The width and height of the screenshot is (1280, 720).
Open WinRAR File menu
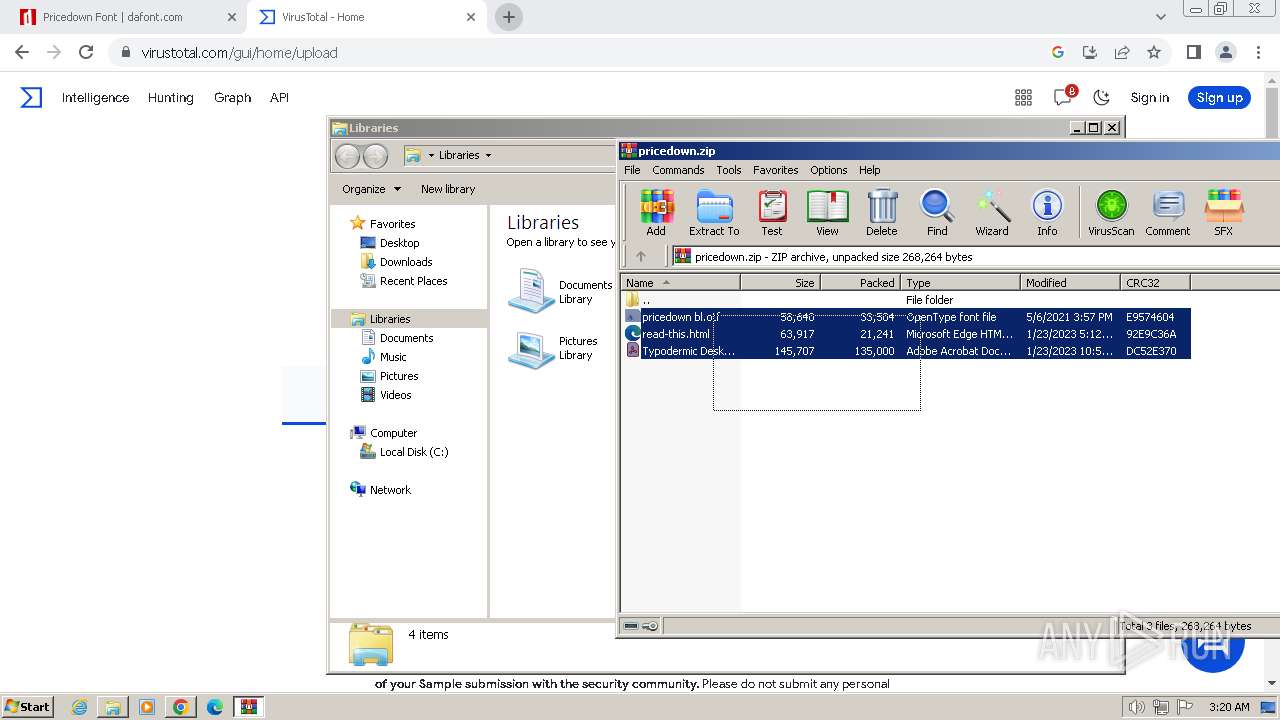point(632,170)
